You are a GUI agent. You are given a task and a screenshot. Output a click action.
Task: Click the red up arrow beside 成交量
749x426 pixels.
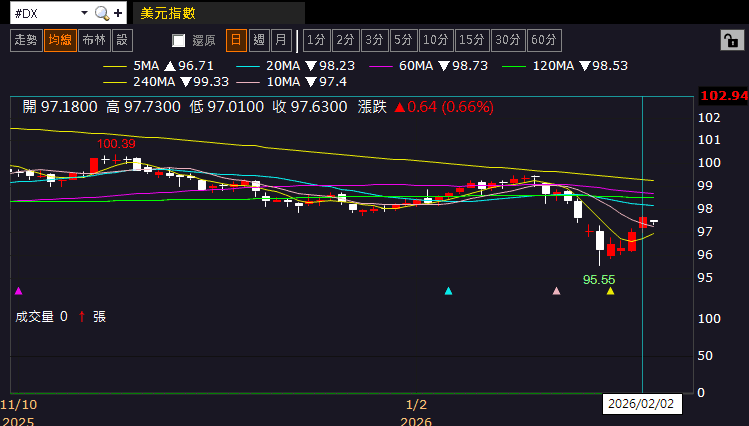point(81,316)
